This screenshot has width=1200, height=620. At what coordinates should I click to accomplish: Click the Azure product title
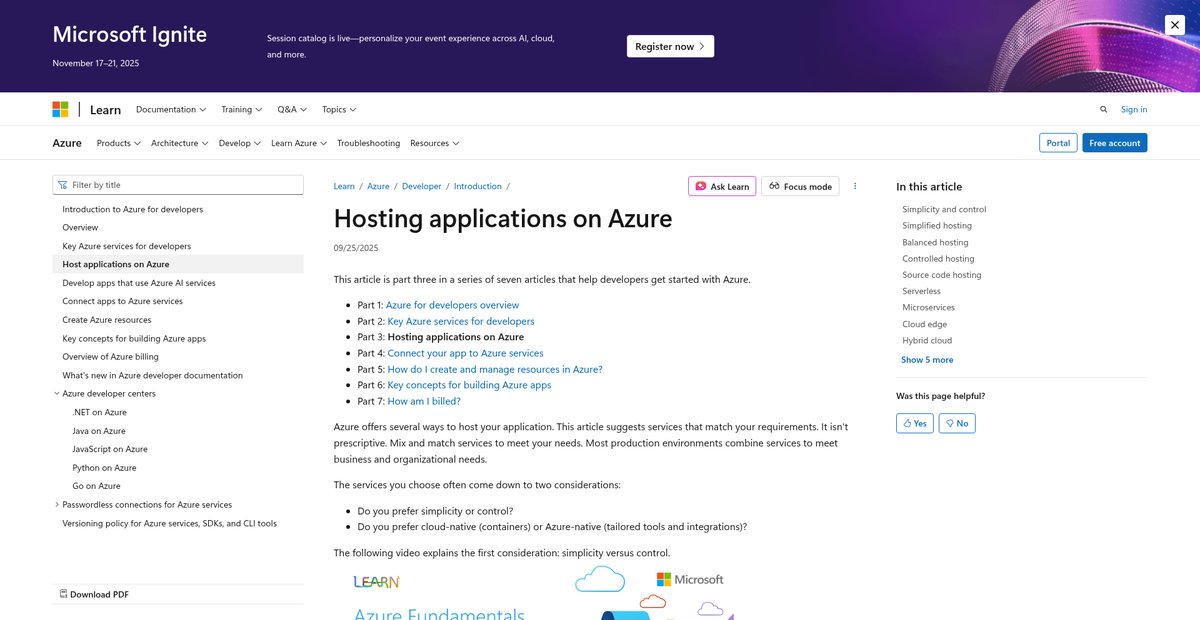[67, 143]
